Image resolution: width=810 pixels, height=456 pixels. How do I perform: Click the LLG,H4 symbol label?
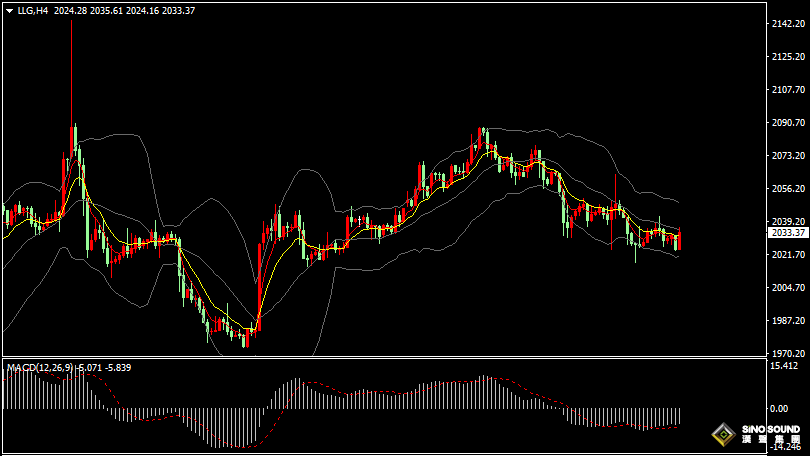click(x=33, y=10)
